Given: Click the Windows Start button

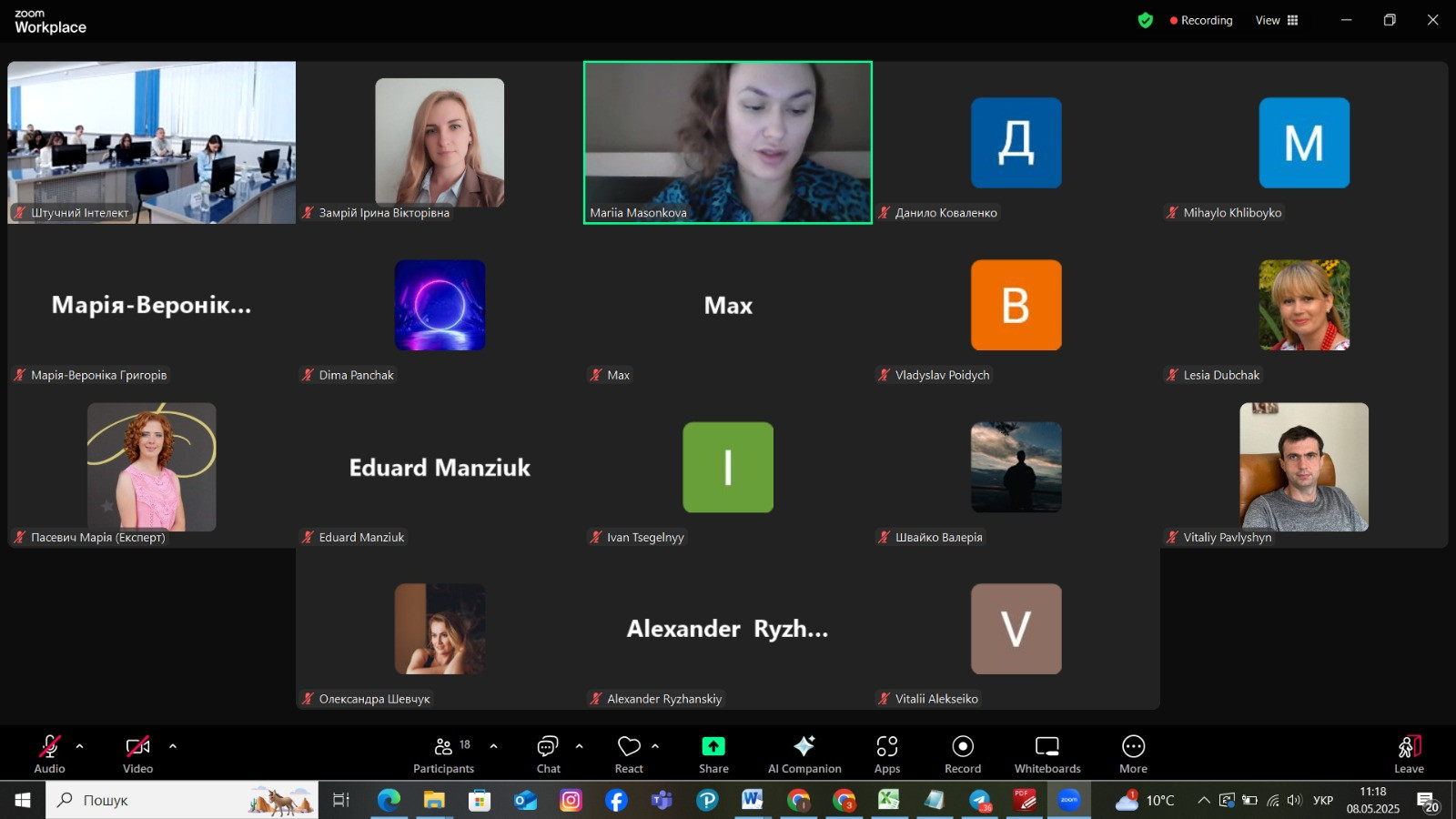Looking at the screenshot, I should [23, 800].
